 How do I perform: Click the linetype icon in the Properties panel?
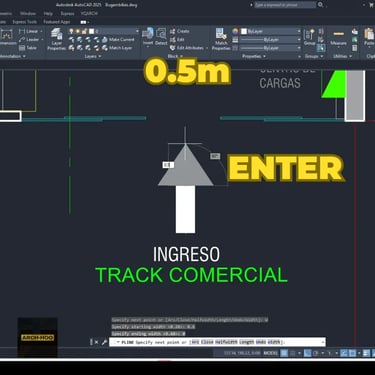[x=235, y=48]
